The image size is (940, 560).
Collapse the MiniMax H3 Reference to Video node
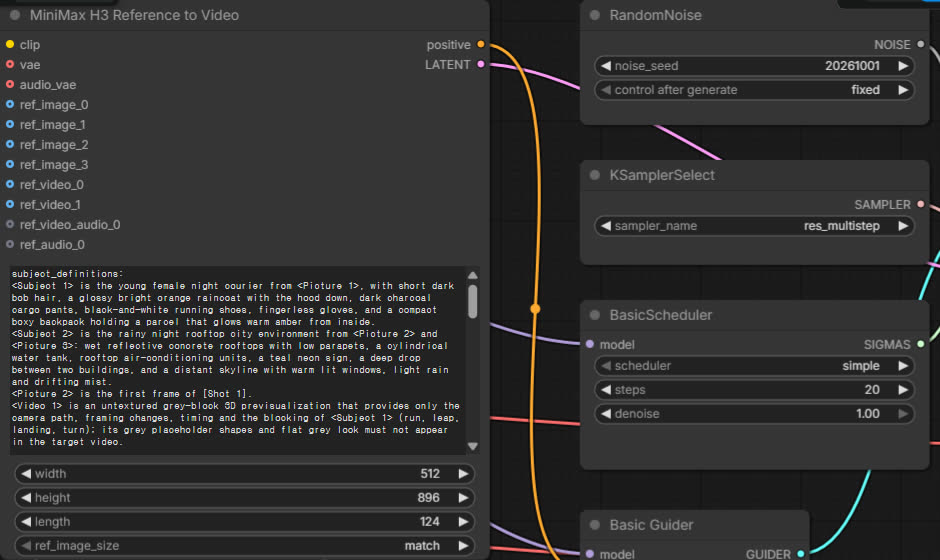[x=15, y=15]
